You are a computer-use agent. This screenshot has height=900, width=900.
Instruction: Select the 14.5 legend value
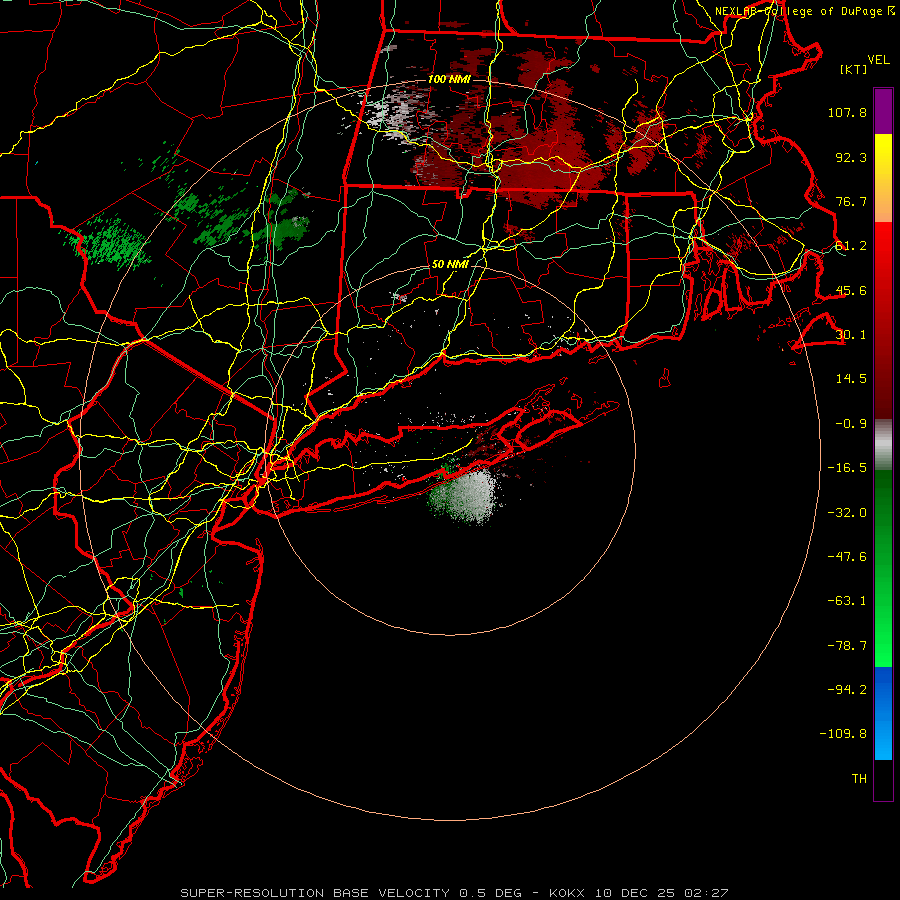tap(851, 379)
